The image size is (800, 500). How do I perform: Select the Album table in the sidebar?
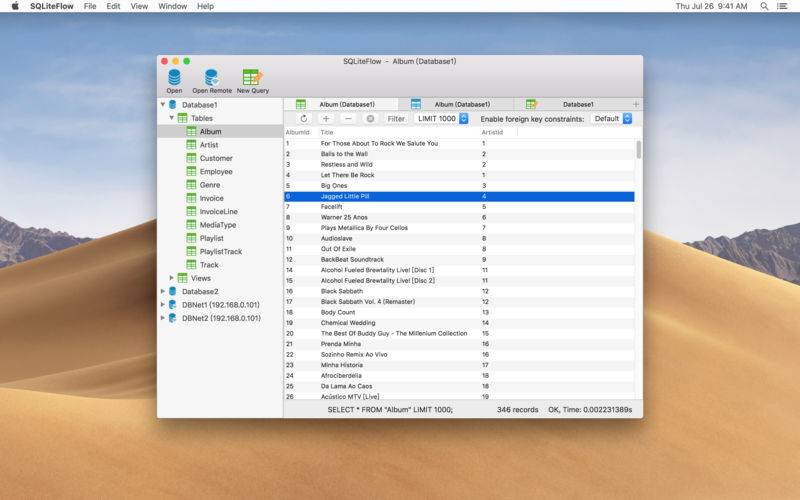tap(220, 131)
